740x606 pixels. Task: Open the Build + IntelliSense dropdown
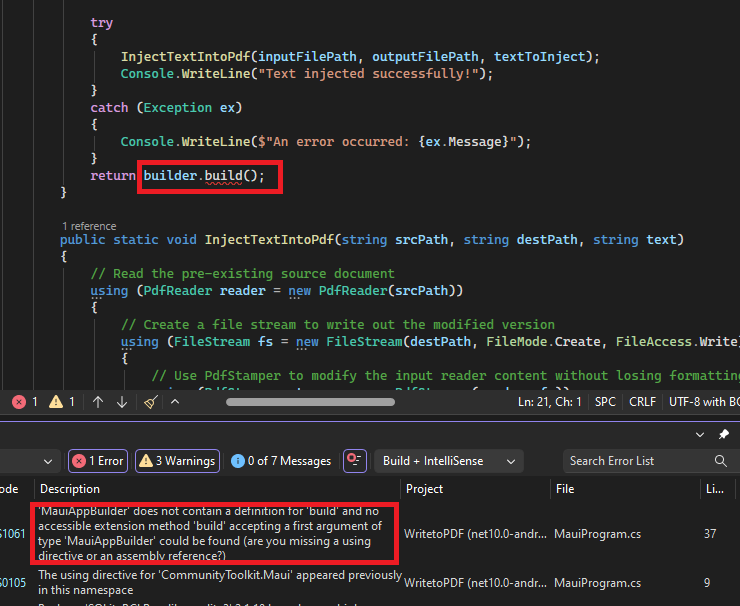pos(449,461)
